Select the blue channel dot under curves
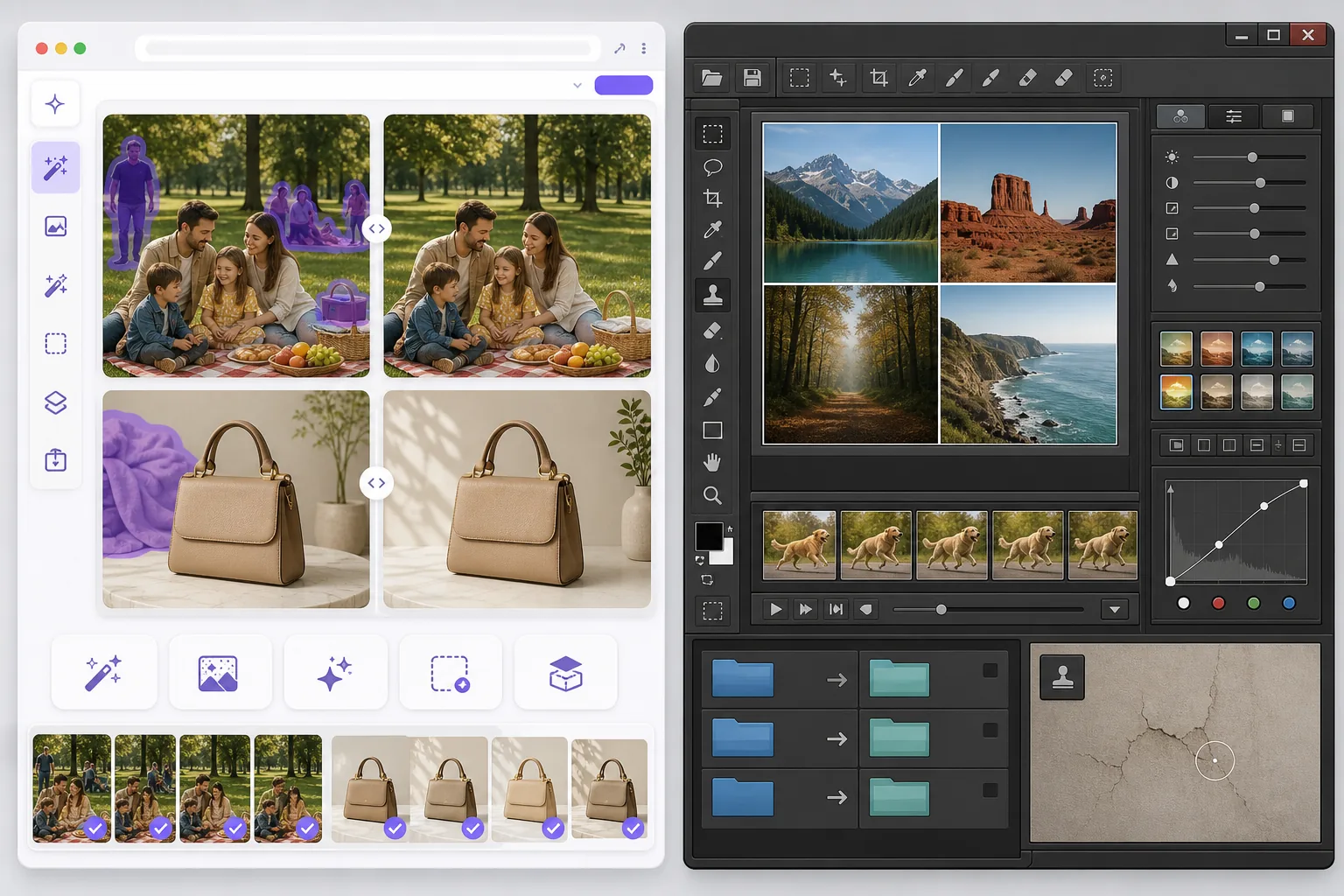 click(1288, 603)
